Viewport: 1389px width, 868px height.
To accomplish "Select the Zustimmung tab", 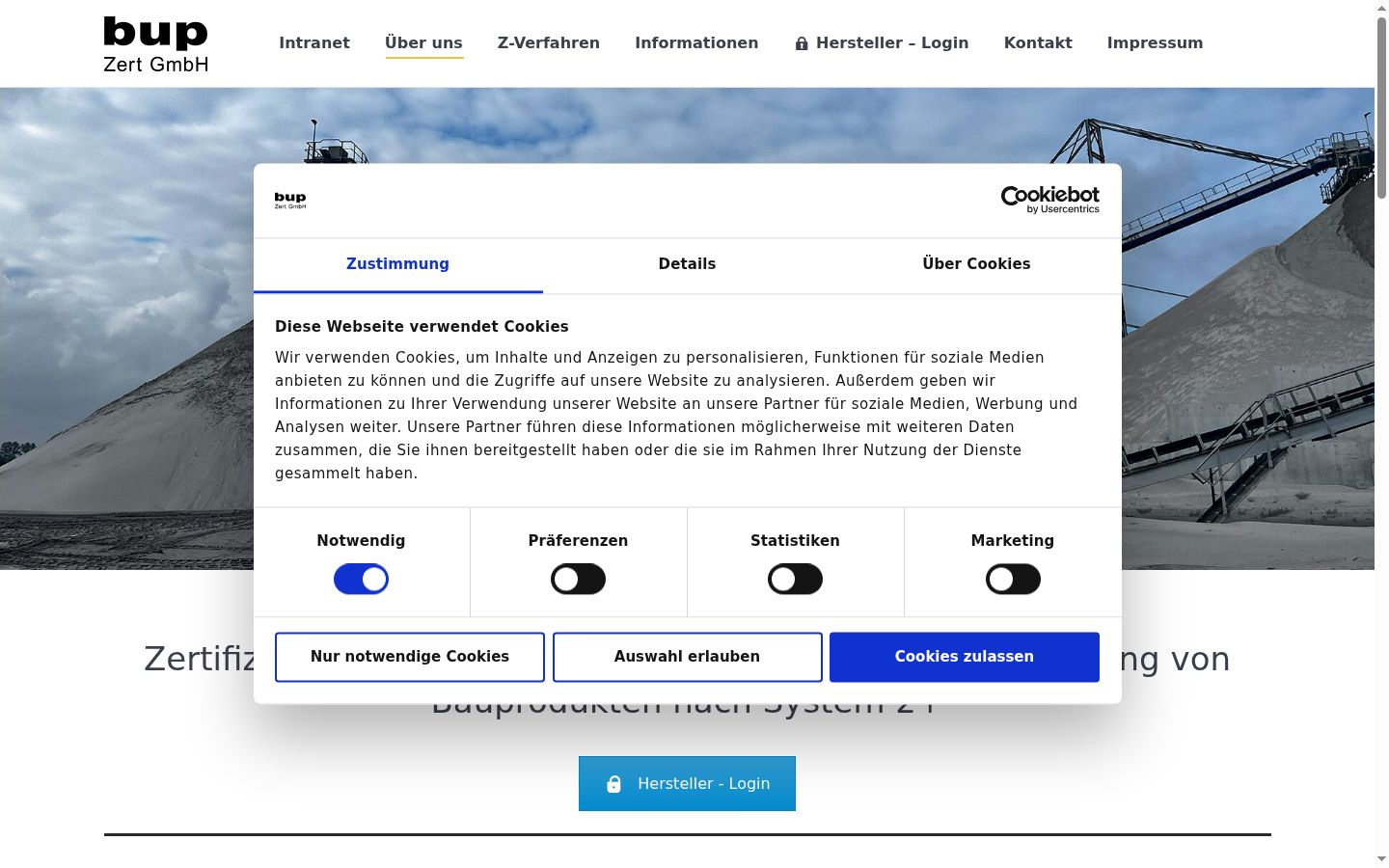I will (x=397, y=264).
